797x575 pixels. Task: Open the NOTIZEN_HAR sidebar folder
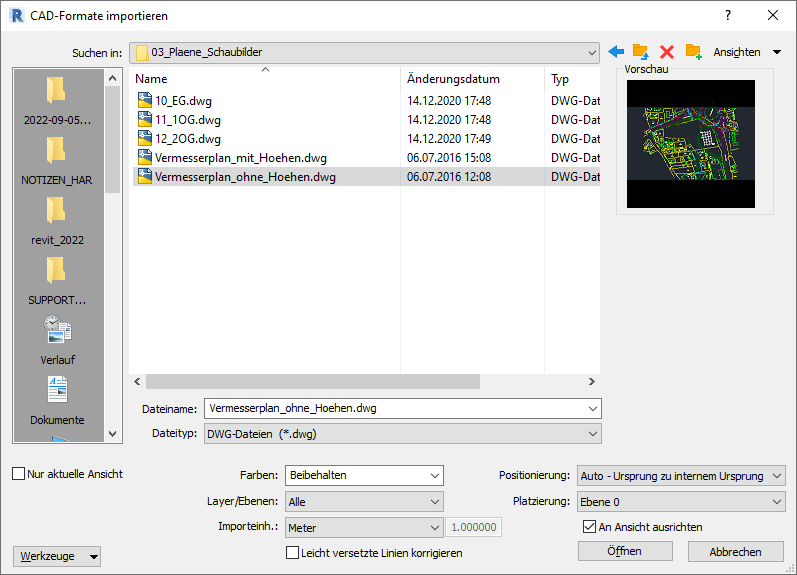tap(57, 159)
